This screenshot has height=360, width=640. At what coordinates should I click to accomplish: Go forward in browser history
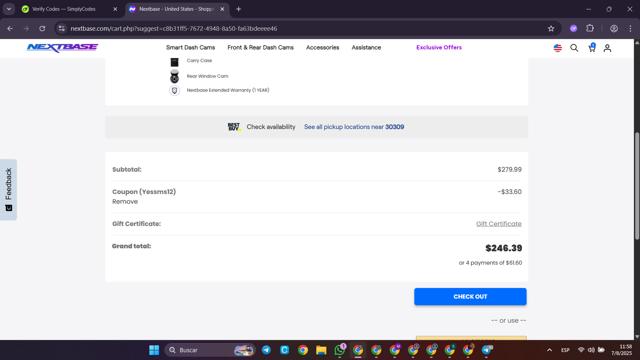pos(26,28)
